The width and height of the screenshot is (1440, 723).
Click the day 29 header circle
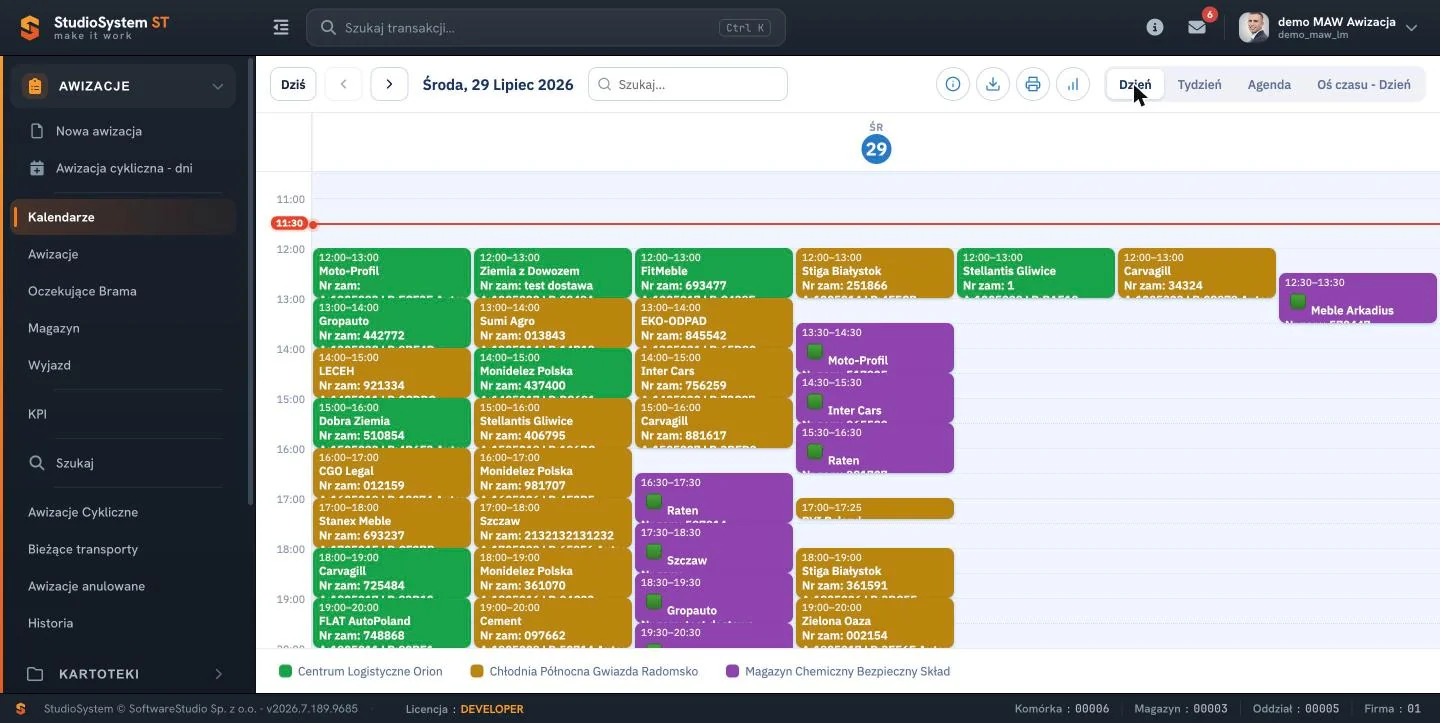(x=876, y=150)
